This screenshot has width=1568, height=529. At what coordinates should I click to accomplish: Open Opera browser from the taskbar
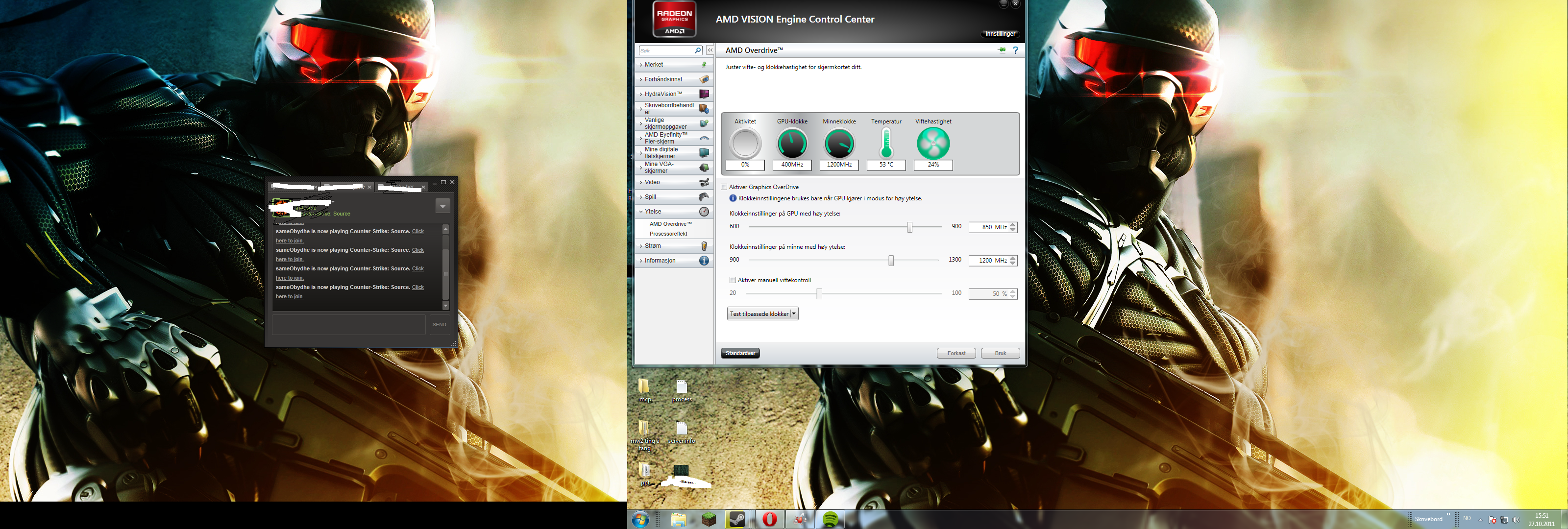point(769,519)
